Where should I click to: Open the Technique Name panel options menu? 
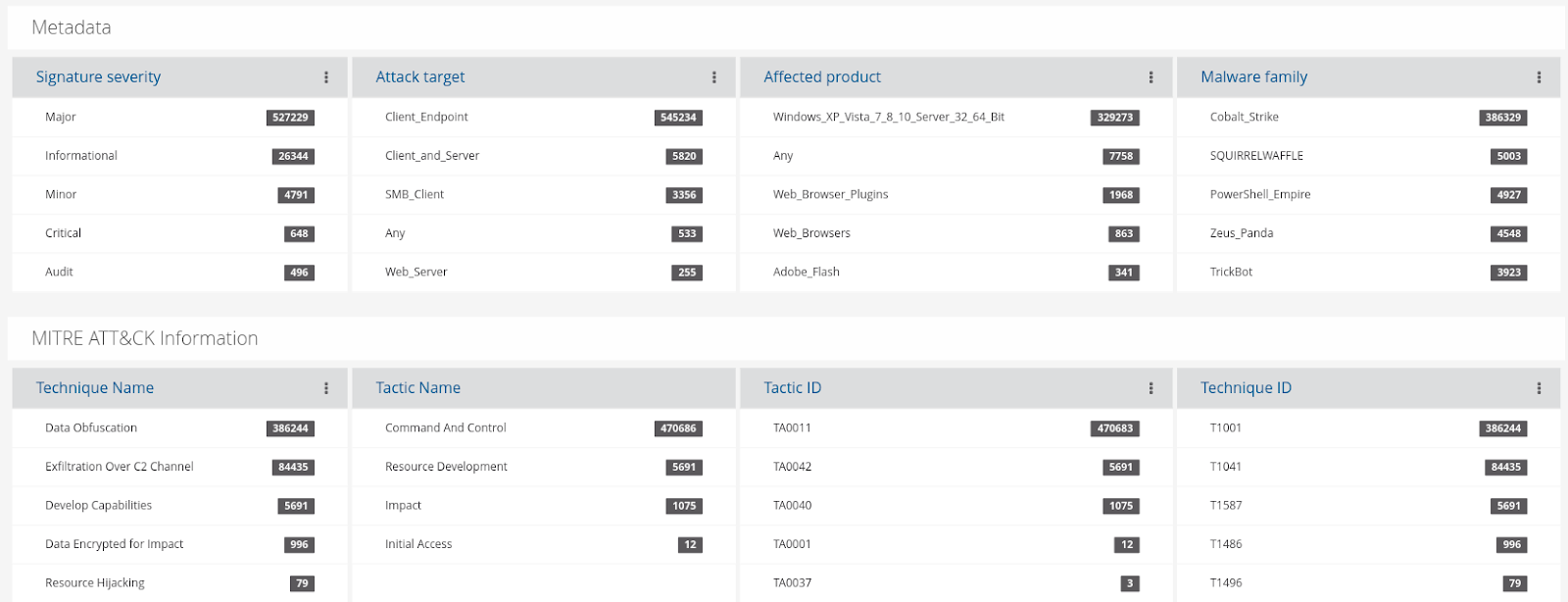(326, 388)
